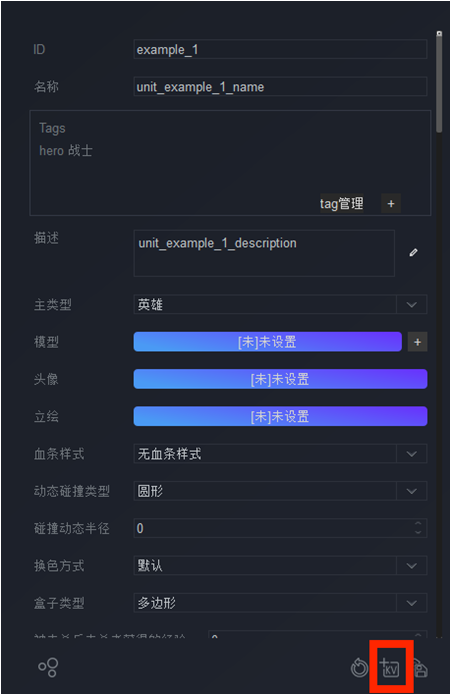Click the reset circular arrow icon
The image size is (451, 695).
click(x=359, y=668)
